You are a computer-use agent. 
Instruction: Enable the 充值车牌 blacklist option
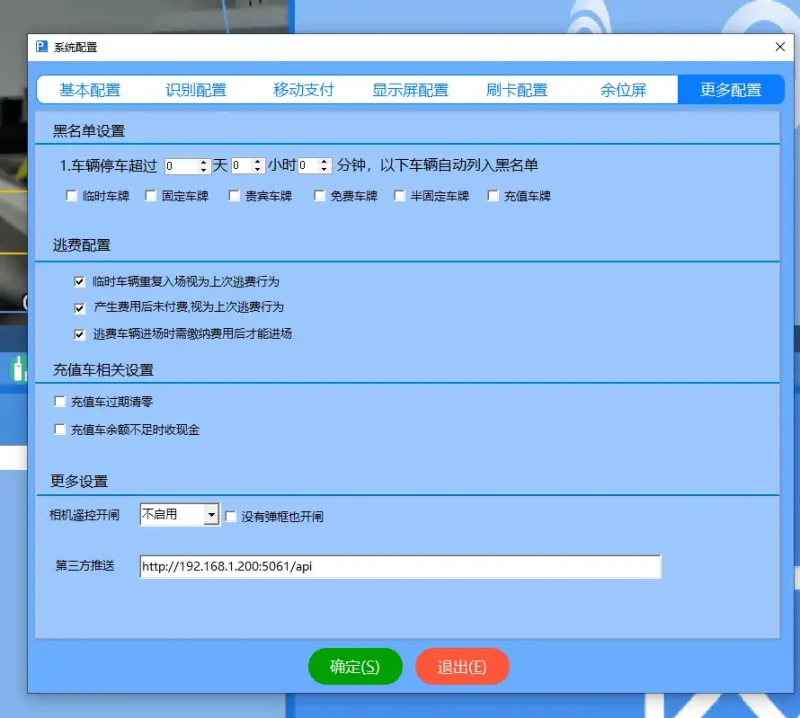point(493,196)
